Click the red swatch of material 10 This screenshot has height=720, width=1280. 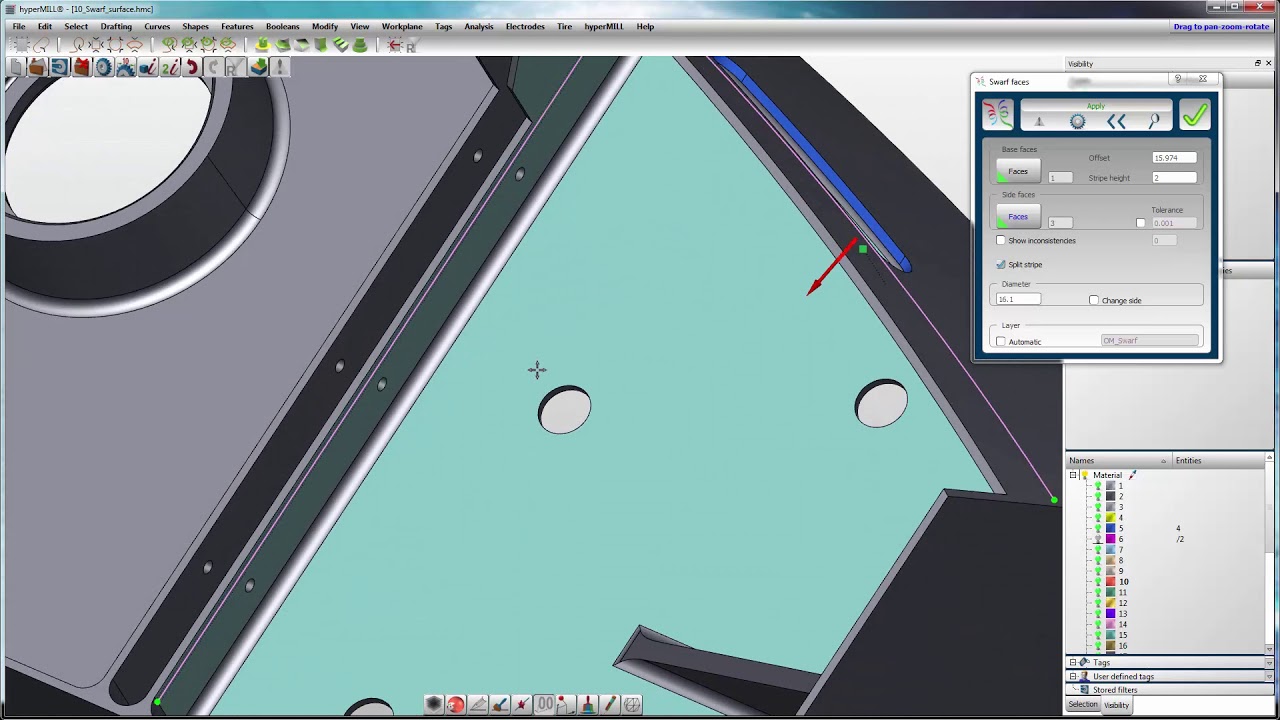click(1110, 581)
